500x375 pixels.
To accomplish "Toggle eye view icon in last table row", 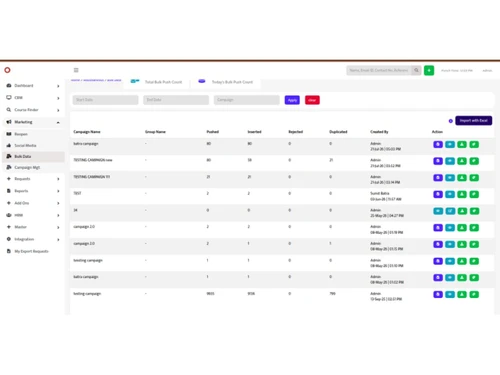I will point(450,294).
